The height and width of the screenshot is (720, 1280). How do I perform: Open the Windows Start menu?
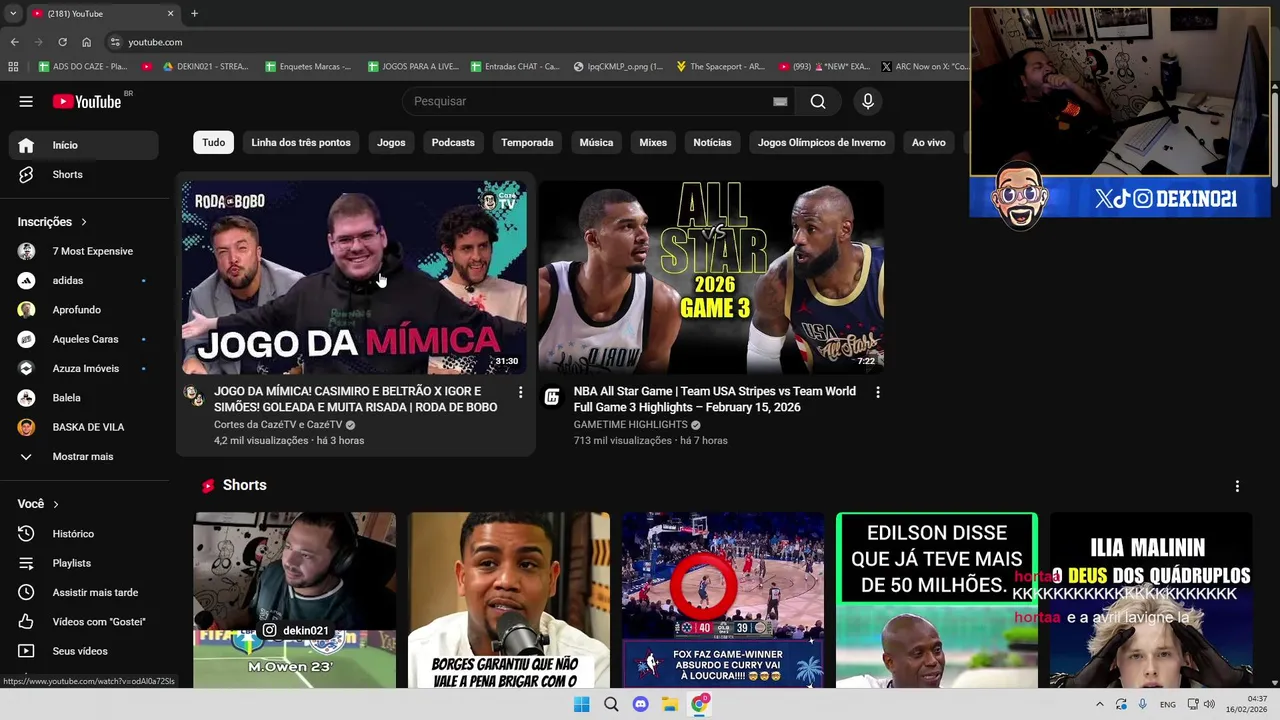pyautogui.click(x=581, y=704)
